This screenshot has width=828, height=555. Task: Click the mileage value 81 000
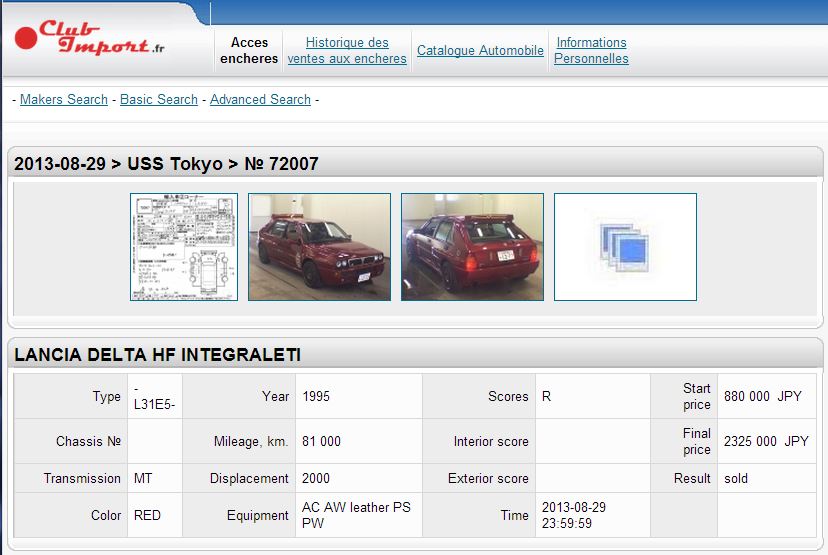(321, 441)
